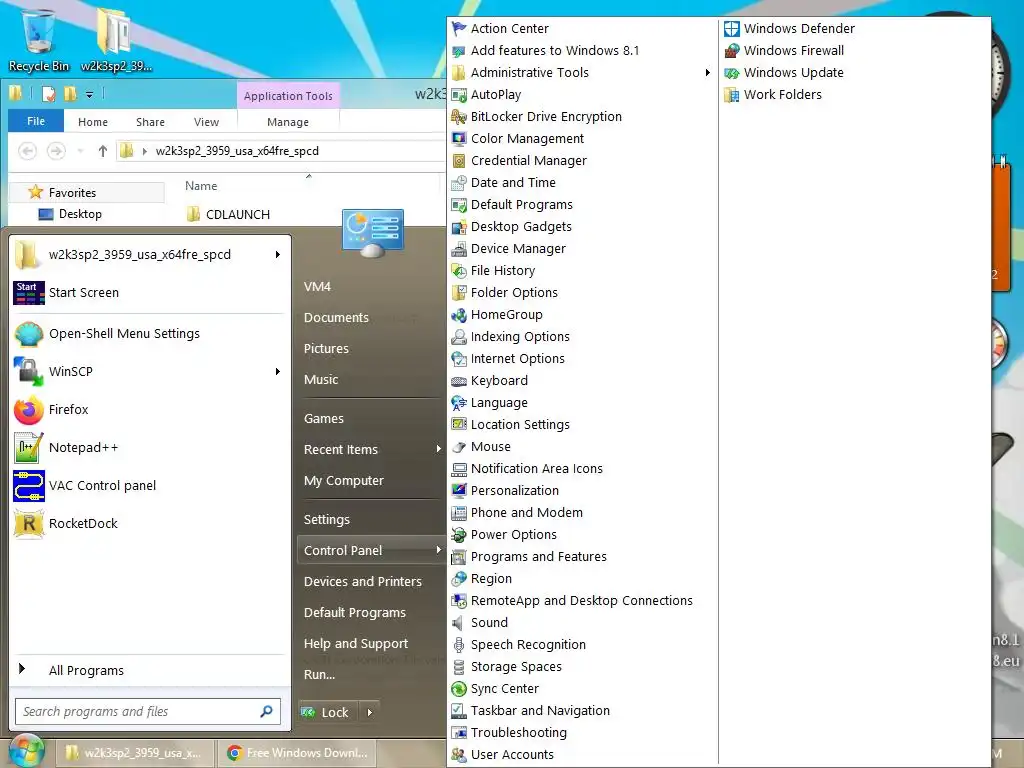
Task: Open Manage ribbon tab
Action: 288,122
